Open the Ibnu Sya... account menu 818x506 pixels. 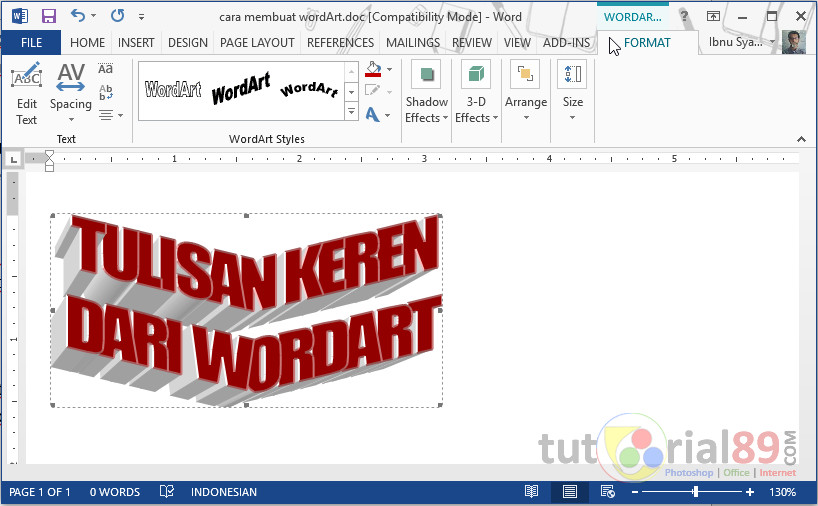pyautogui.click(x=741, y=42)
